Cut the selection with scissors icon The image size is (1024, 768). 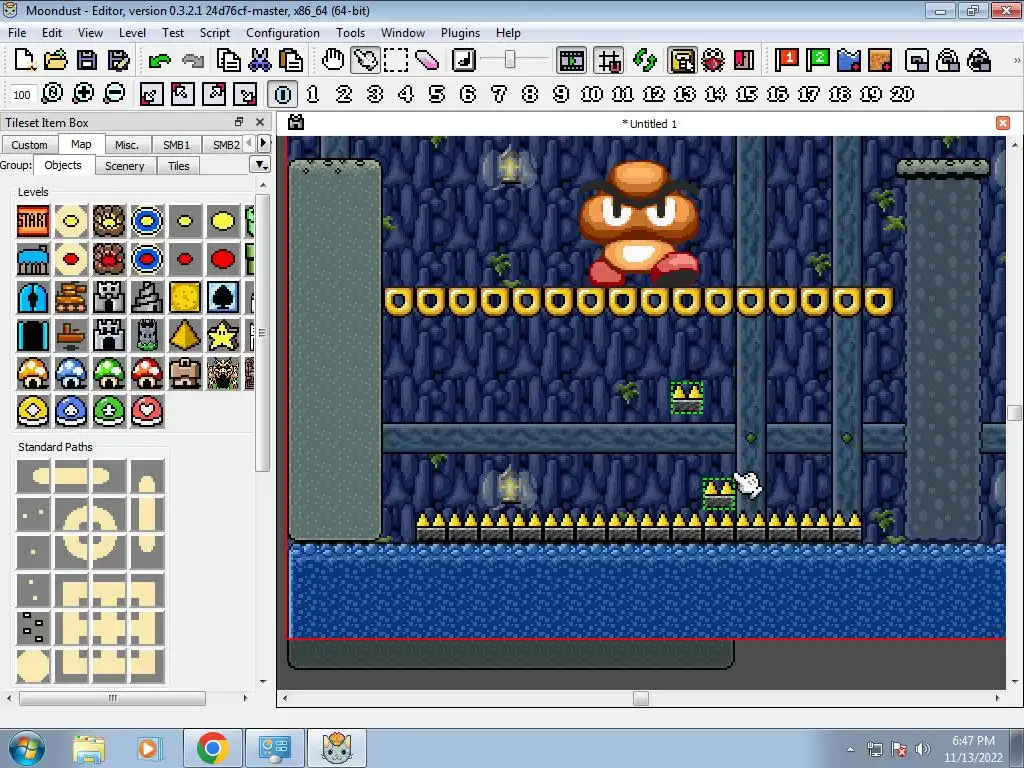(260, 60)
